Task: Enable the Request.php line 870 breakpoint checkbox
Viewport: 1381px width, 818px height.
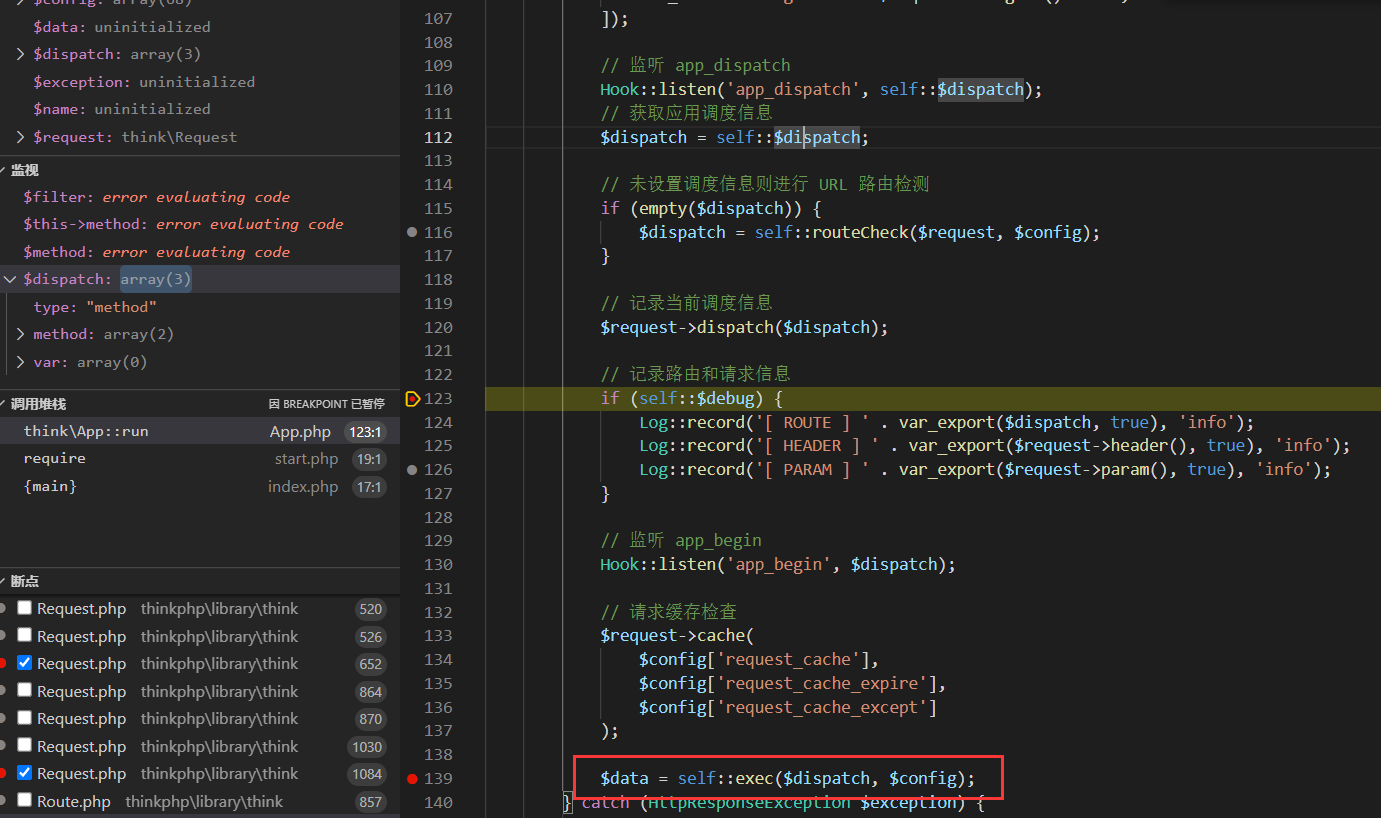Action: pyautogui.click(x=25, y=718)
